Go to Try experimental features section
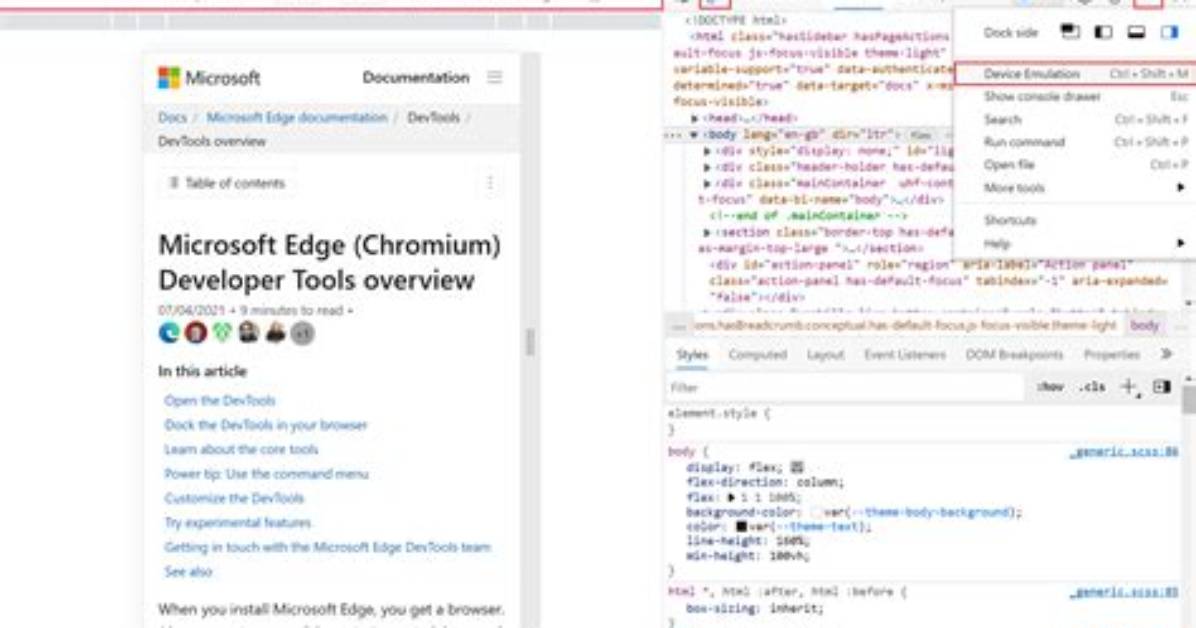Screen dimensions: 1196x628 click(x=238, y=523)
